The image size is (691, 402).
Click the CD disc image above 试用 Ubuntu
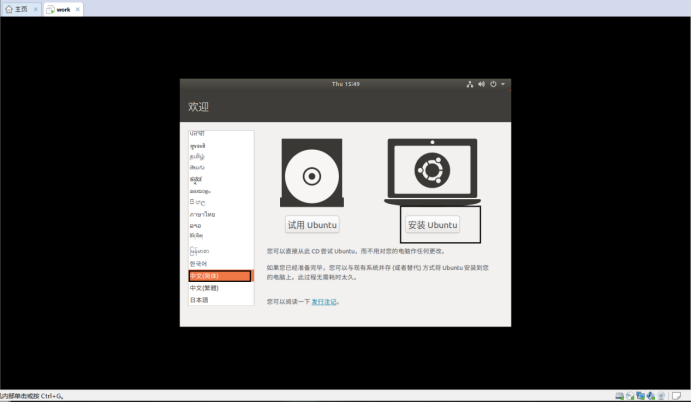click(312, 173)
